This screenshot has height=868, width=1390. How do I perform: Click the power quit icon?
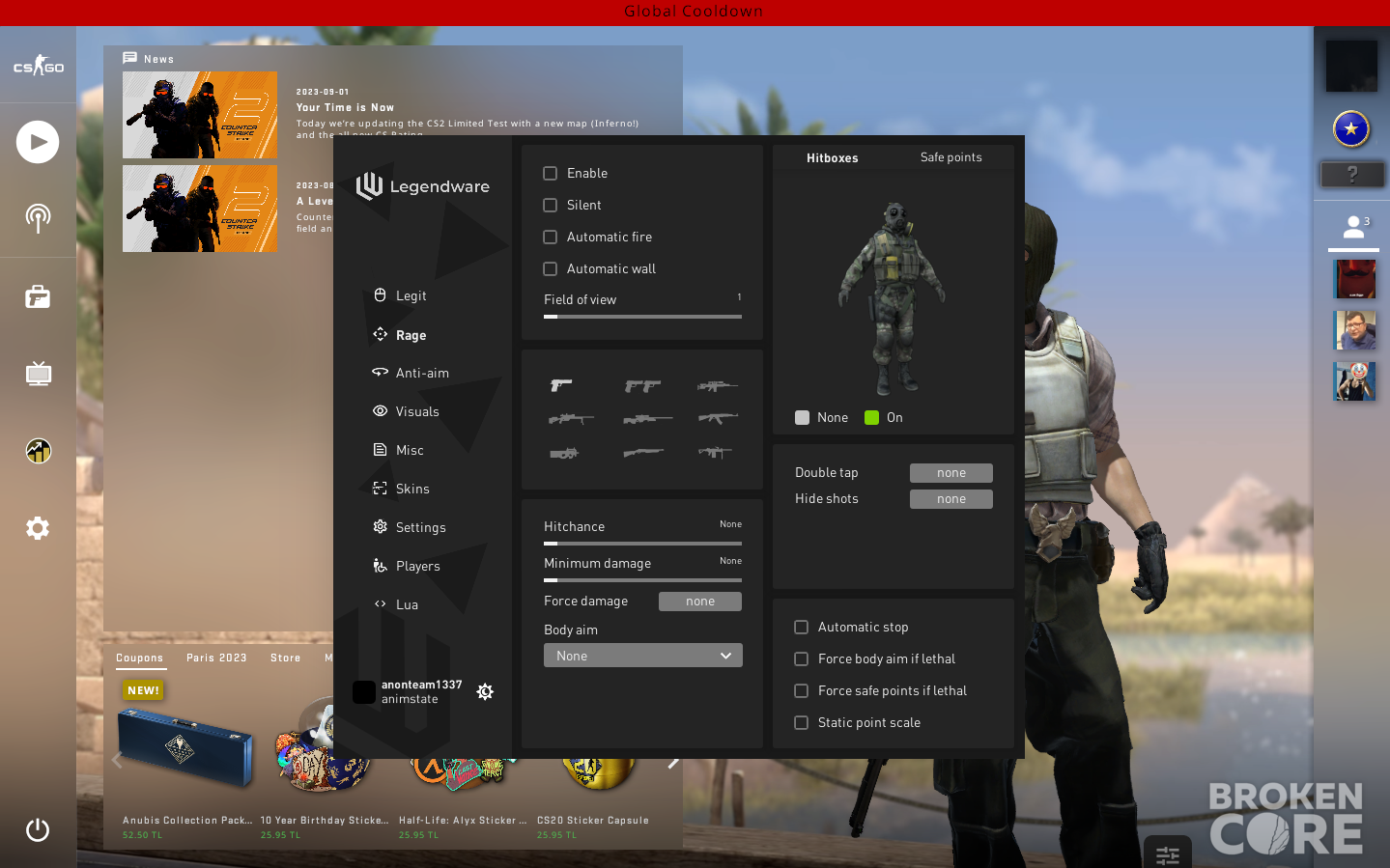[38, 829]
